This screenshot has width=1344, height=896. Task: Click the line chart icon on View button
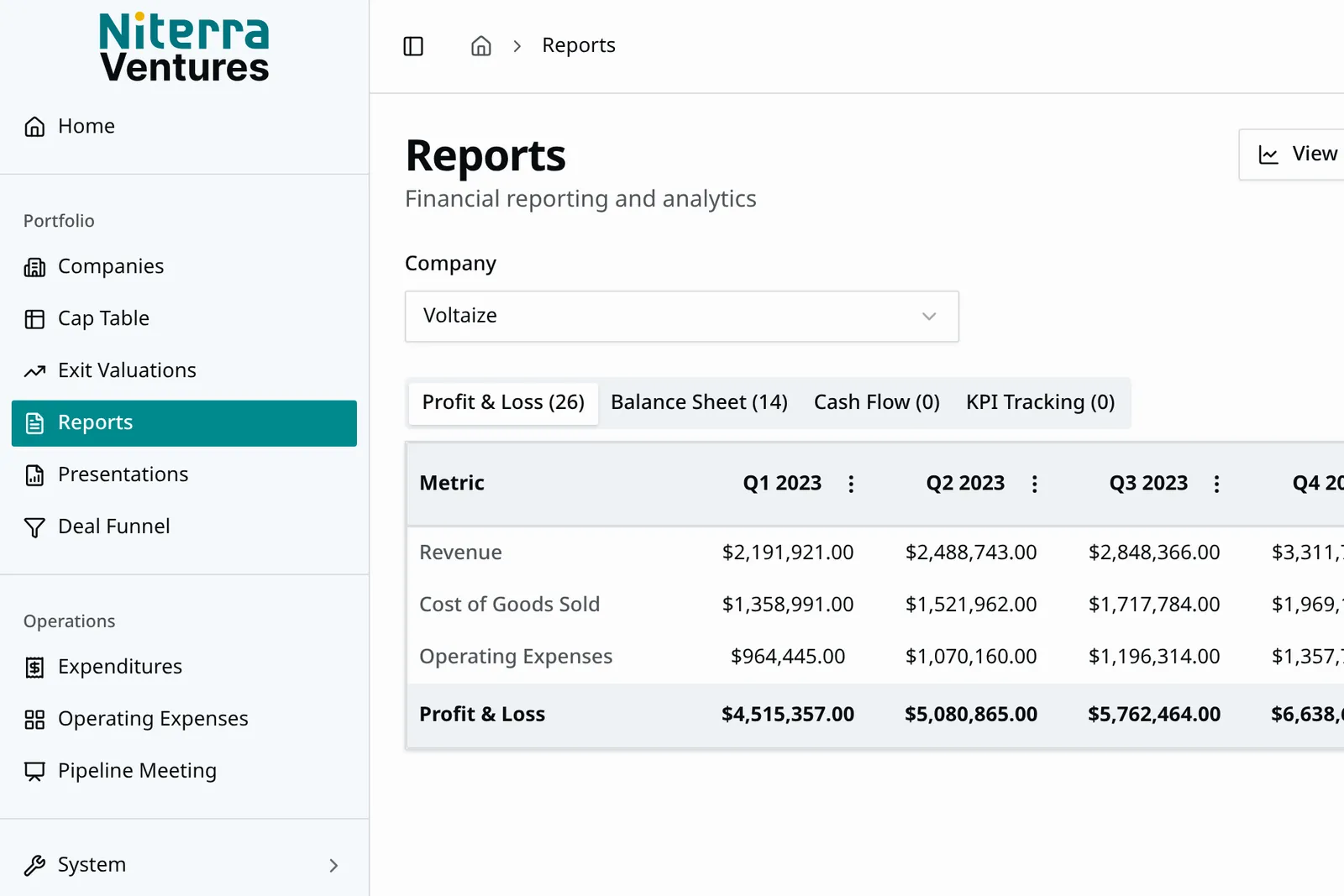coord(1268,155)
